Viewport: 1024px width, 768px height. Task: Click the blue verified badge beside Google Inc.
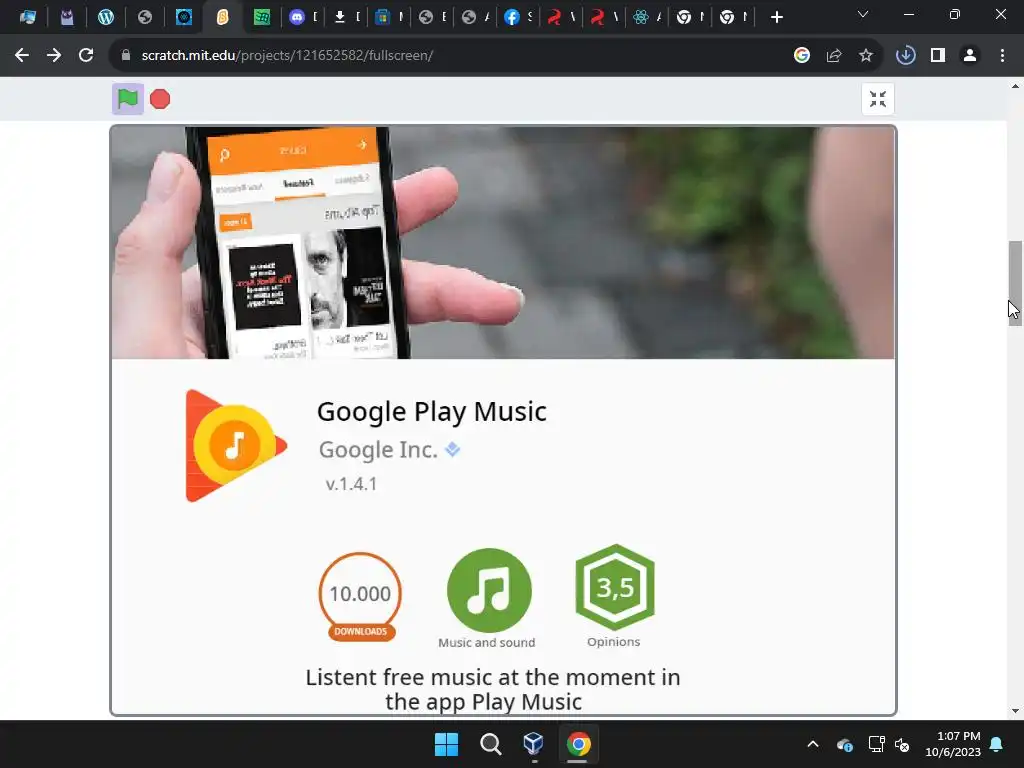tap(453, 449)
